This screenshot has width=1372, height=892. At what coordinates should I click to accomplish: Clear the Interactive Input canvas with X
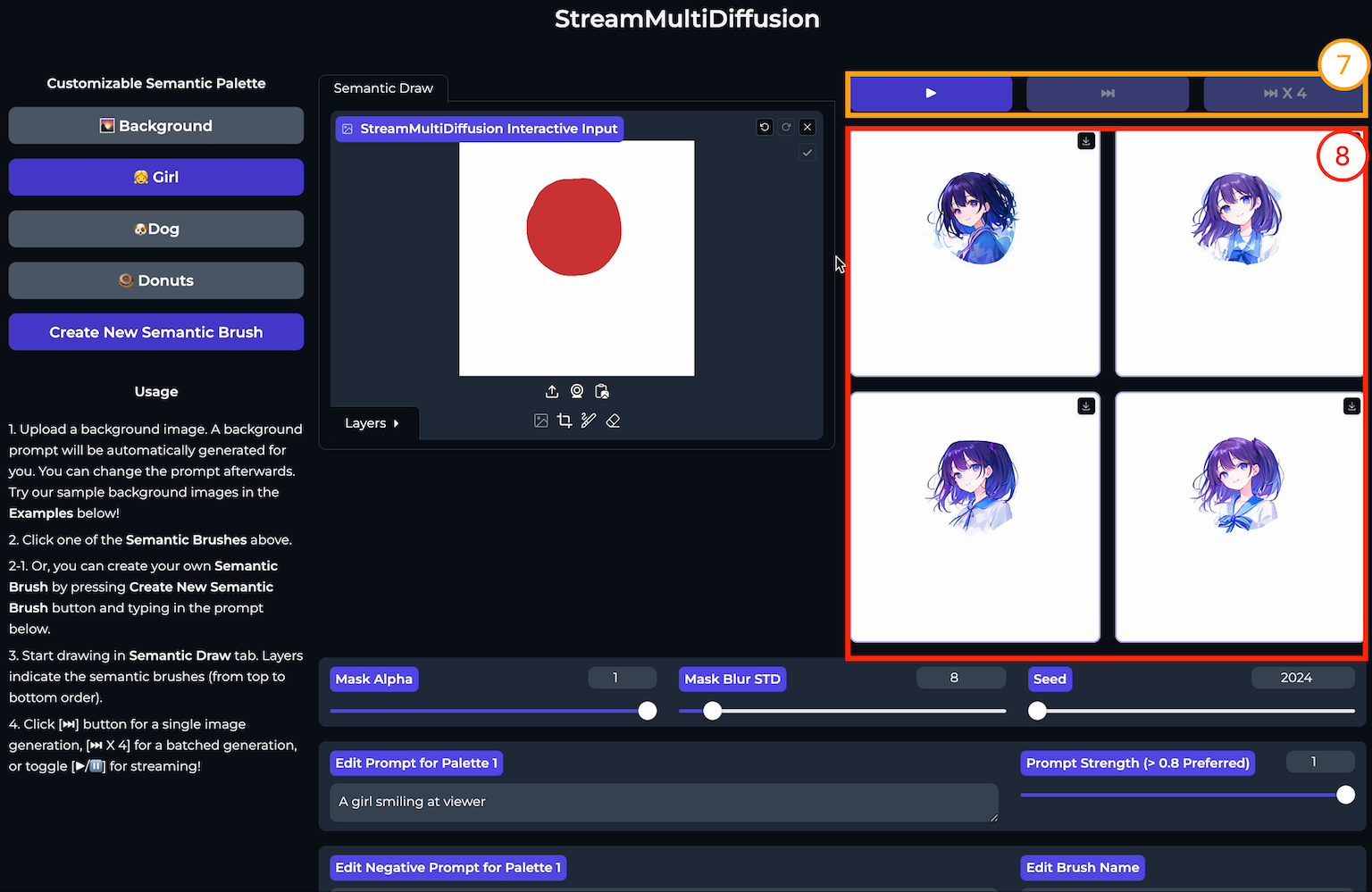coord(807,127)
